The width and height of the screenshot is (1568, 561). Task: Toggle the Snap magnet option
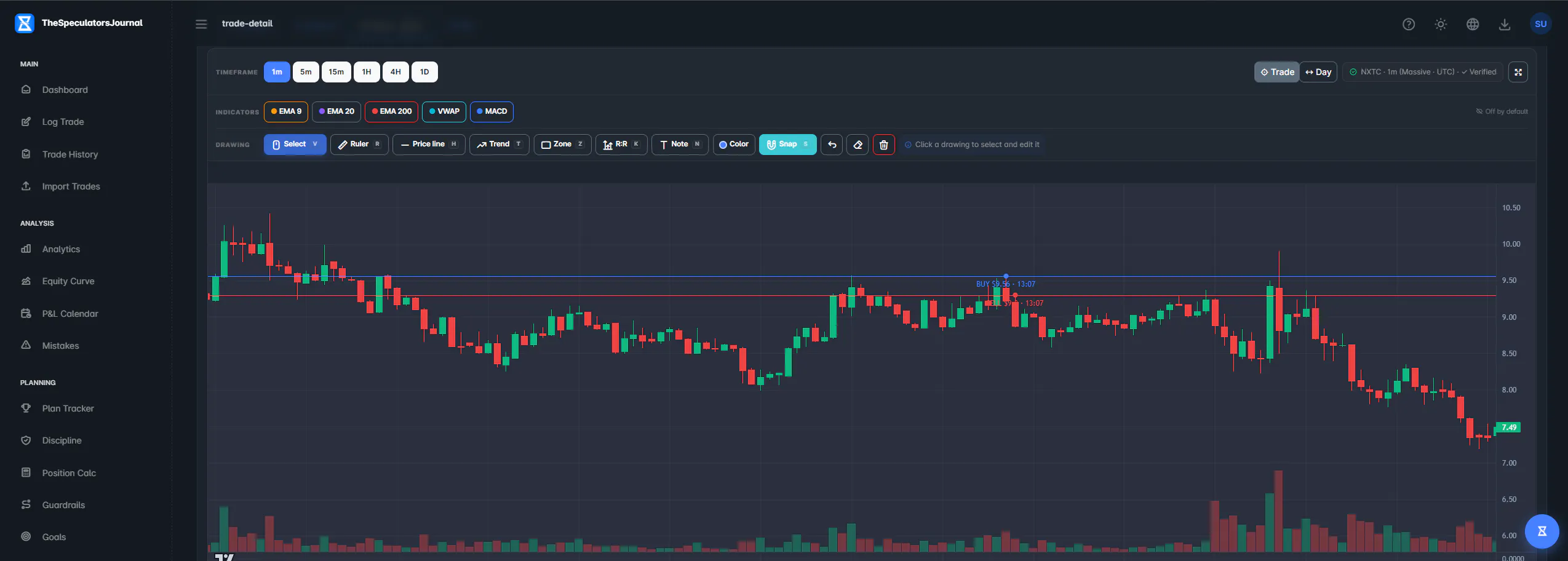(787, 145)
